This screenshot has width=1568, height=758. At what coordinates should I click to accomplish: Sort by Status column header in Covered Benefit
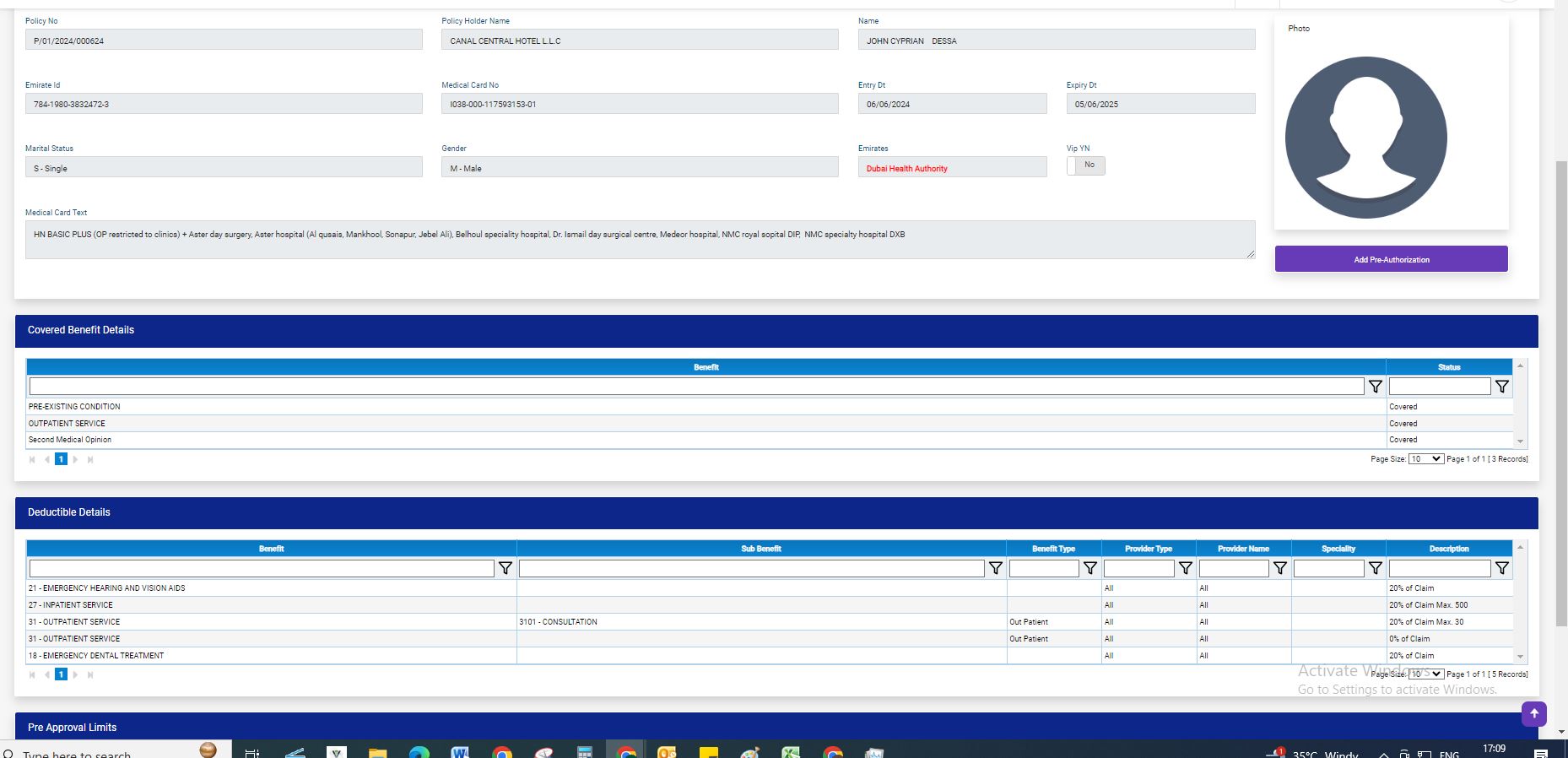point(1448,367)
